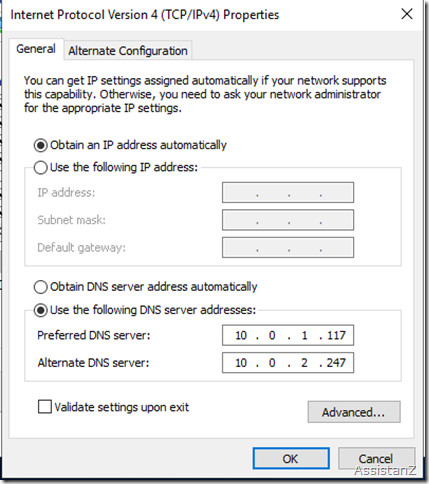Select the General tab
The image size is (429, 484).
point(36,49)
